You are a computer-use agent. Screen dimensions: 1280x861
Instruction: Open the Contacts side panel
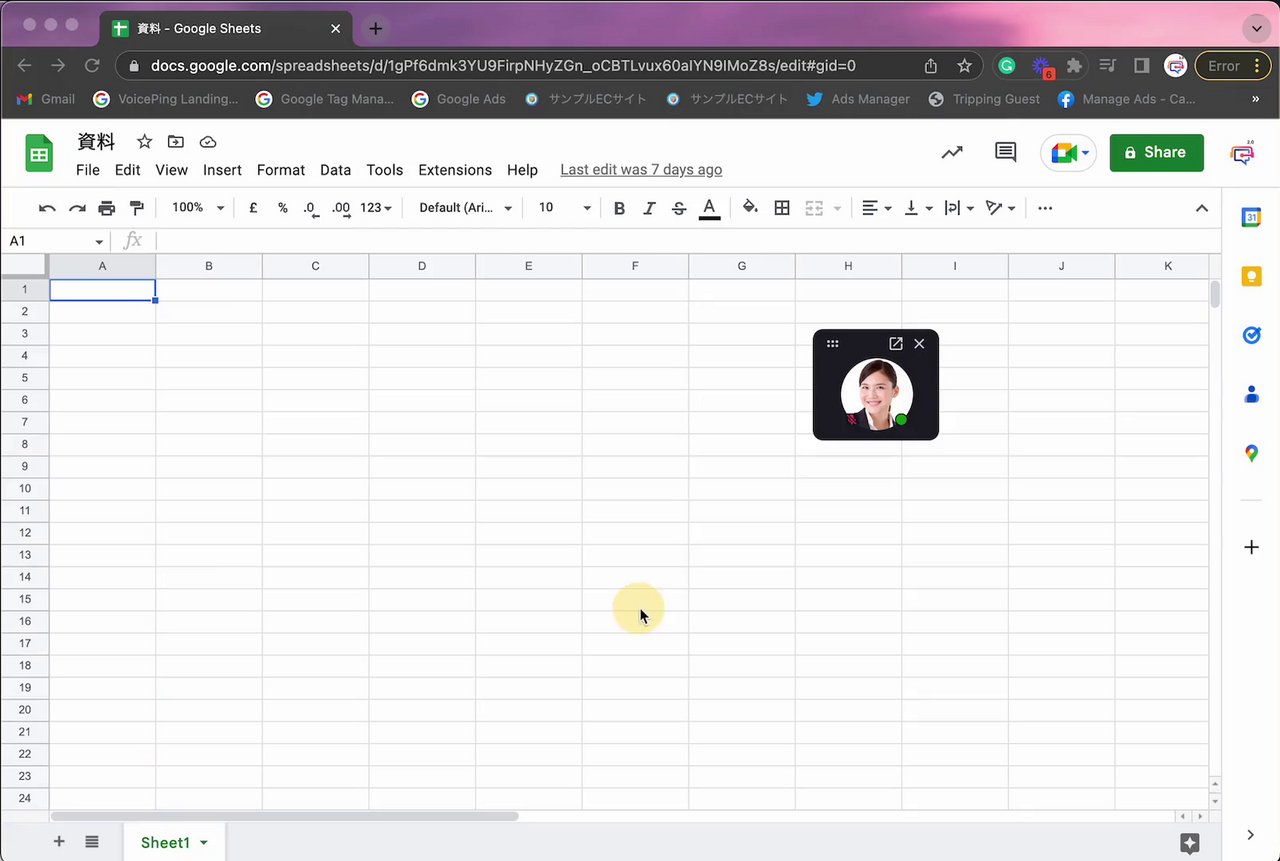(x=1251, y=394)
